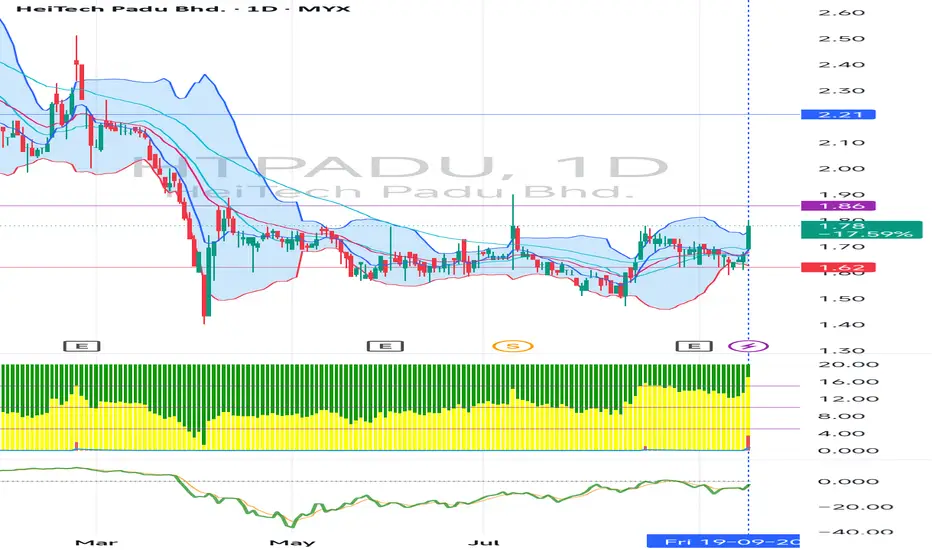
Task: Click the -20.00 oscillator scale value
Action: click(855, 507)
